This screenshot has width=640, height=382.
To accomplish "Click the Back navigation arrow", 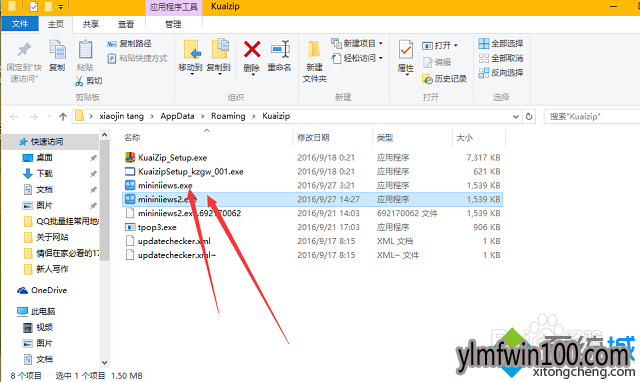I will click(14, 117).
